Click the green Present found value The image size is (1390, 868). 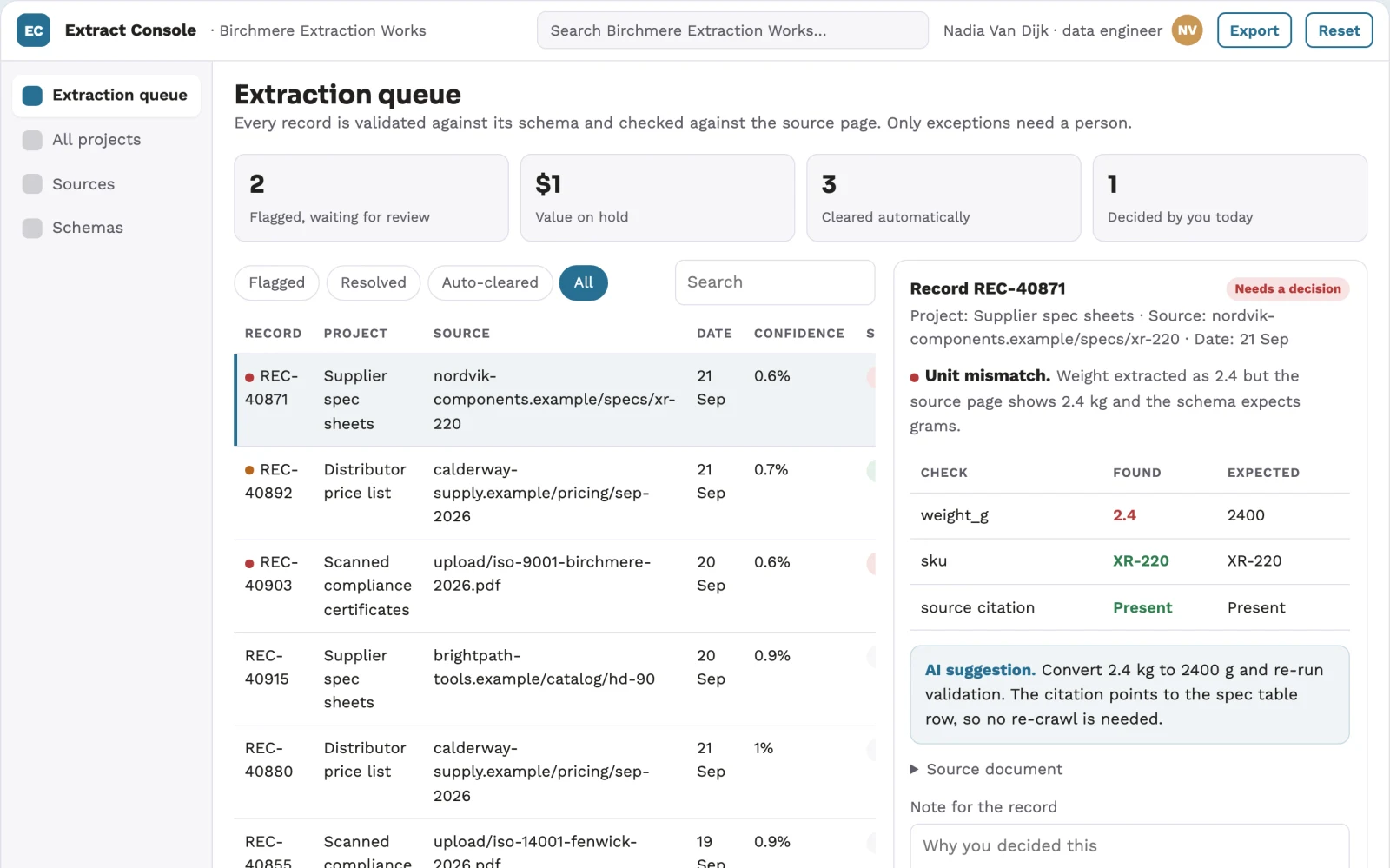[1142, 608]
